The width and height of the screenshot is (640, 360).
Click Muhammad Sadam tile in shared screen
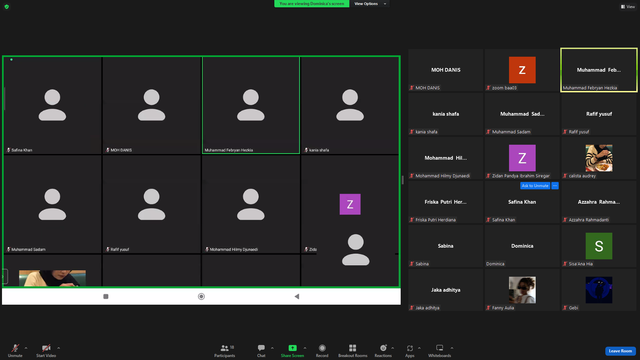[53, 204]
